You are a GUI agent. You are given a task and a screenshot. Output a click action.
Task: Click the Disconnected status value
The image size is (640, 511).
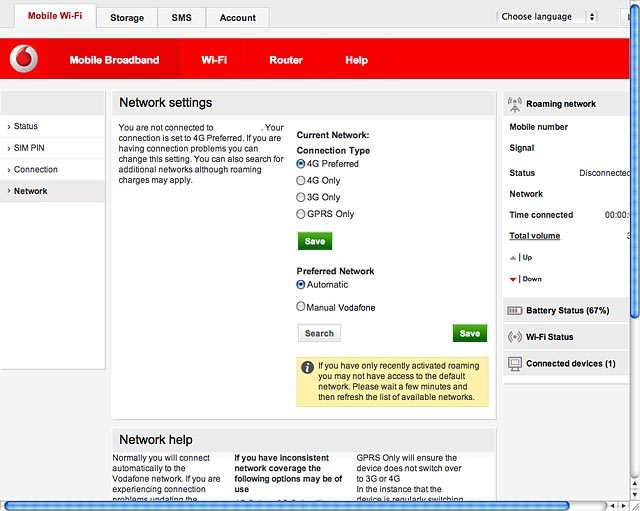[x=604, y=173]
